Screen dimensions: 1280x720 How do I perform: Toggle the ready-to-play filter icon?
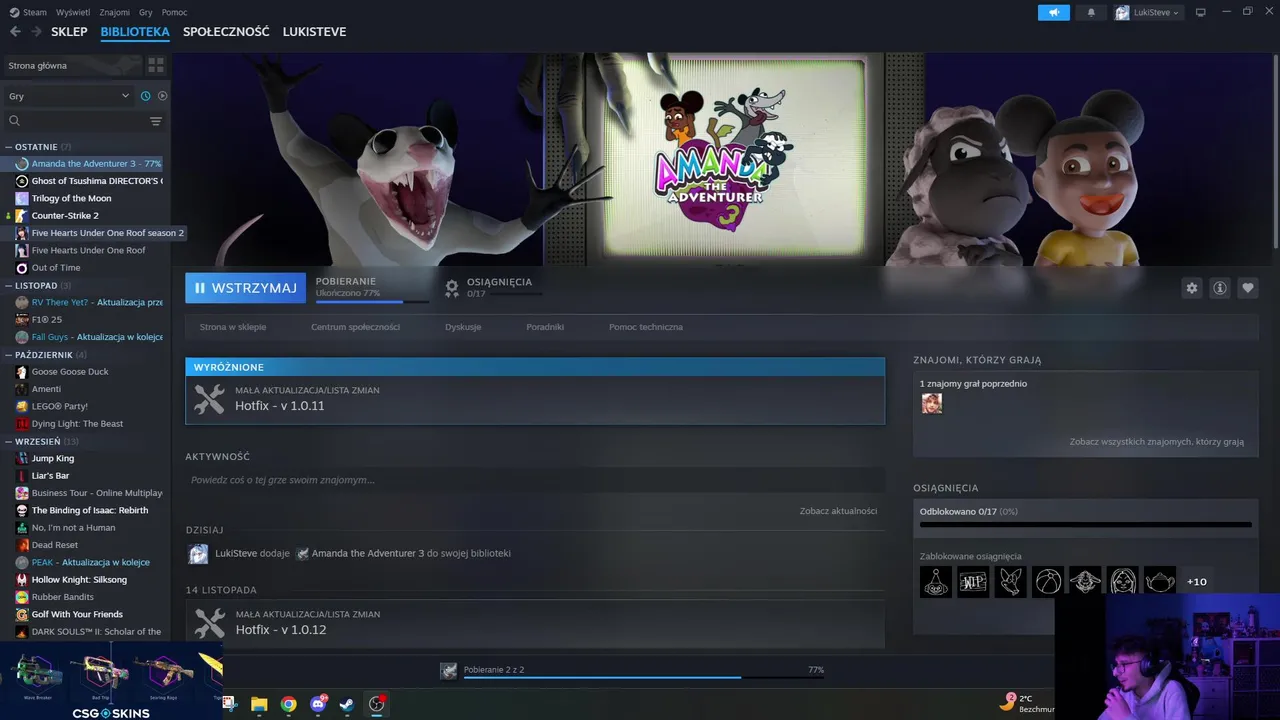[163, 96]
